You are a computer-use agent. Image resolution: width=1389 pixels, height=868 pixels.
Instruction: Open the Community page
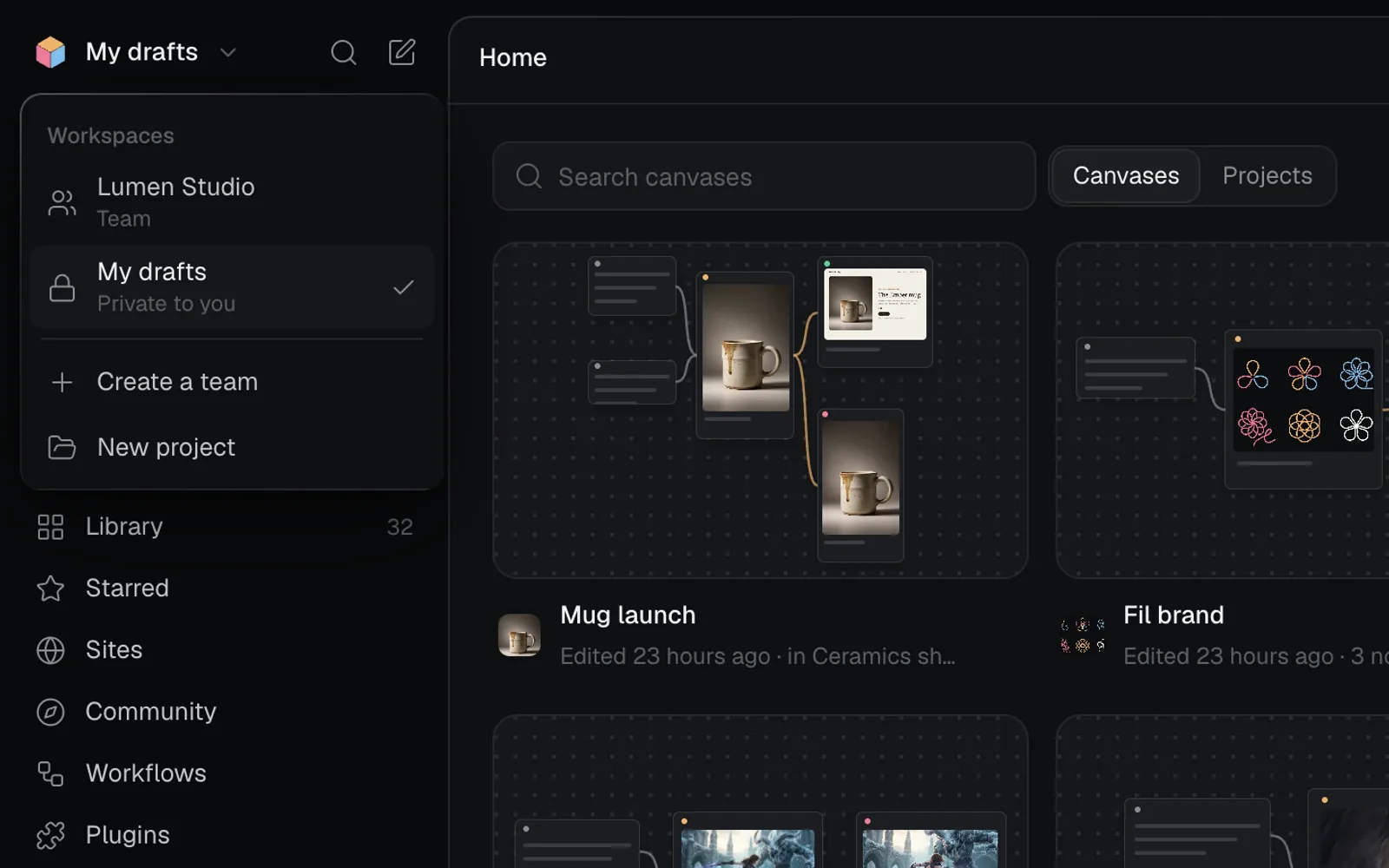pyautogui.click(x=224, y=712)
